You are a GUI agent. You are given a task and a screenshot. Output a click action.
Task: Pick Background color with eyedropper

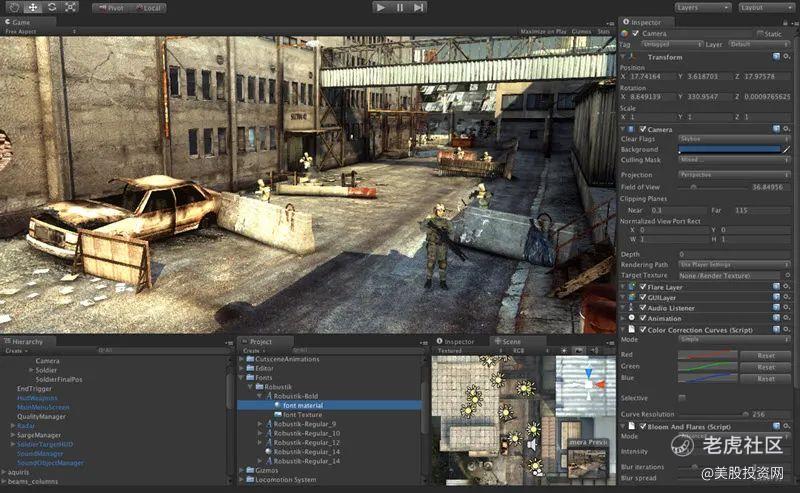point(786,150)
